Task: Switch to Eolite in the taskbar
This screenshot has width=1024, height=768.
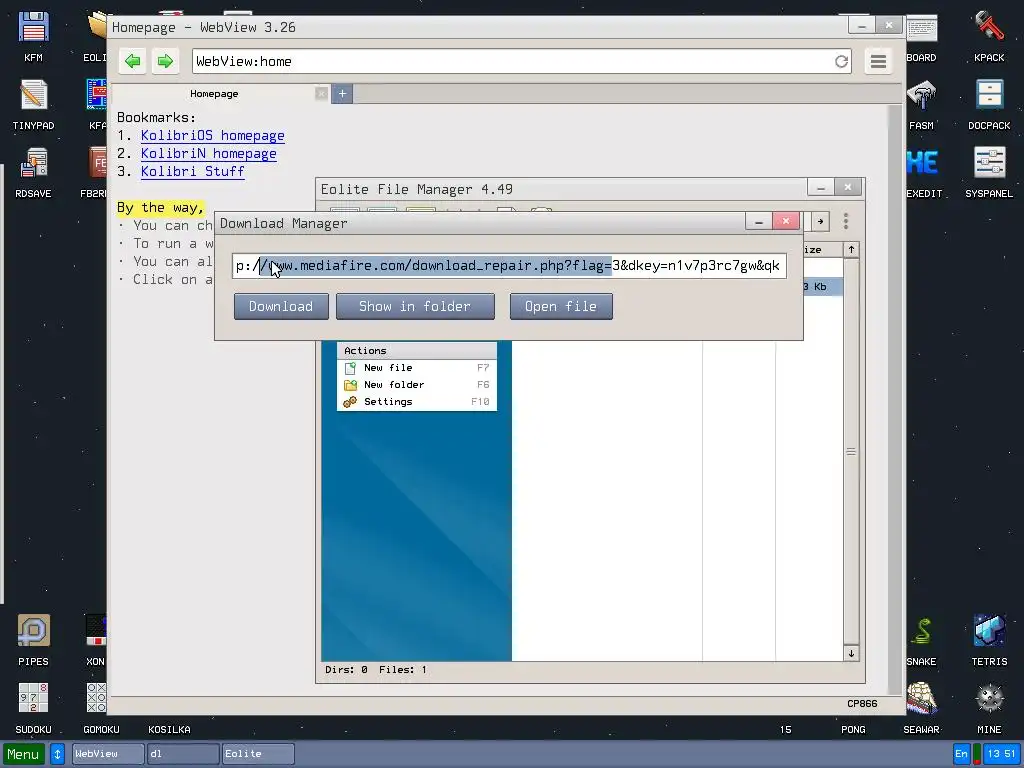Action: (258, 754)
